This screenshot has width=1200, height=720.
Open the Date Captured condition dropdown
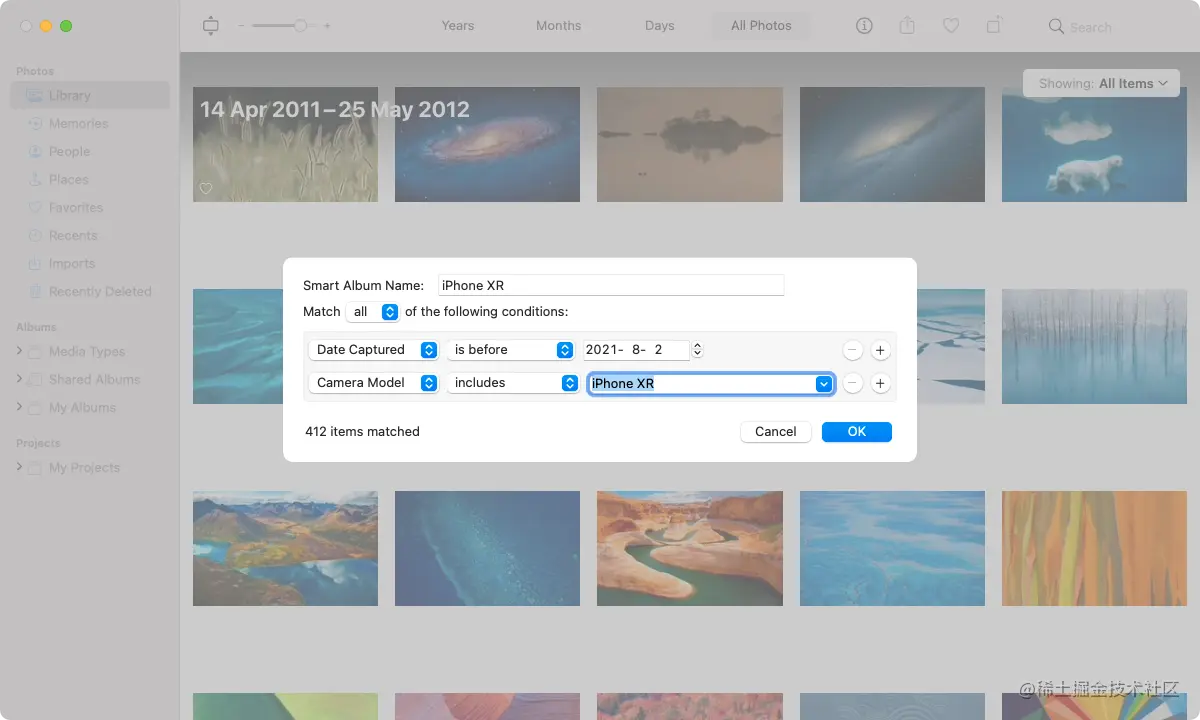(373, 350)
